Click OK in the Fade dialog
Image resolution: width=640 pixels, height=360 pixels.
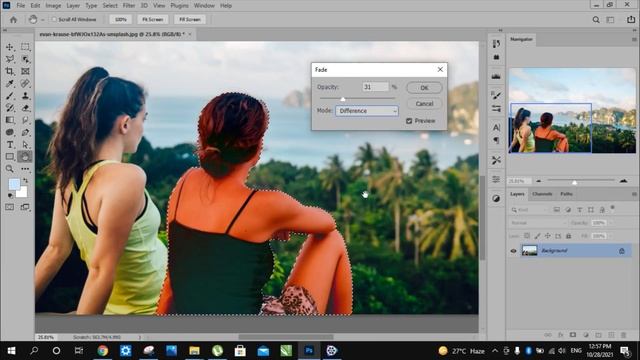424,88
